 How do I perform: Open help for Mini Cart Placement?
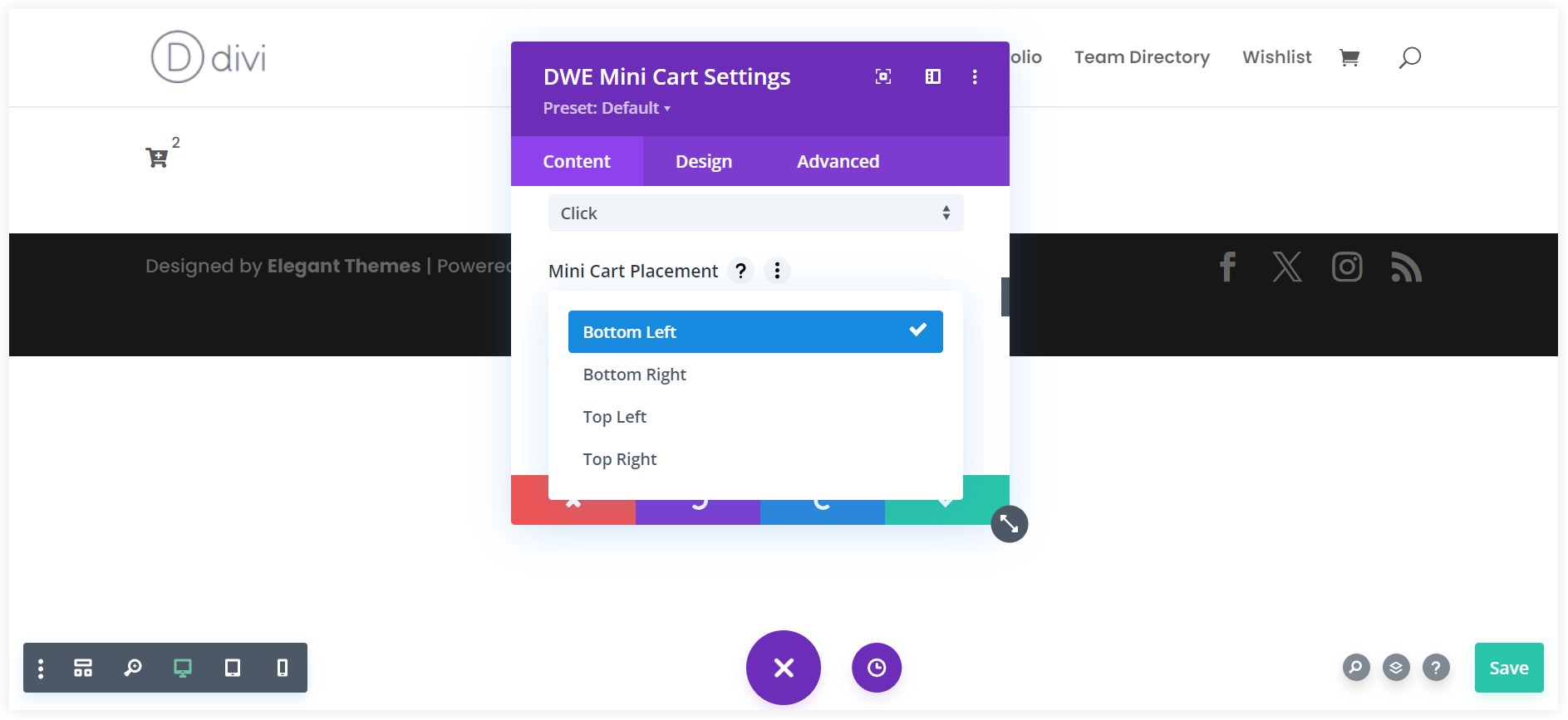(x=740, y=271)
